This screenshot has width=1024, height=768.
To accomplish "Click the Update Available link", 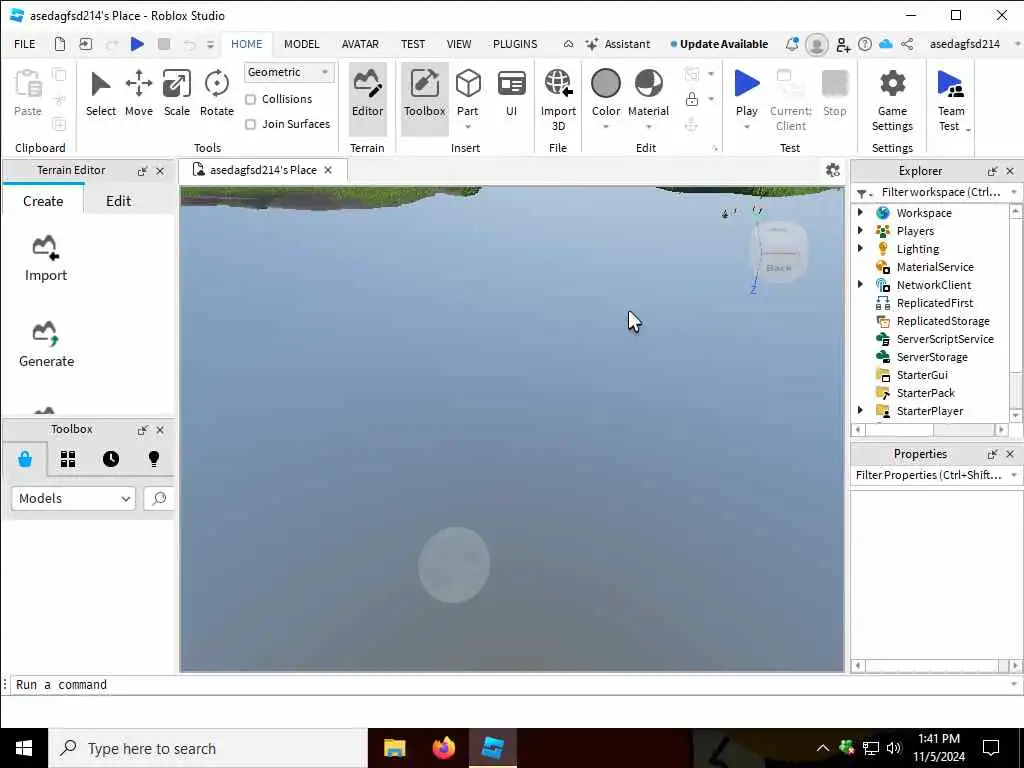I will tap(719, 44).
